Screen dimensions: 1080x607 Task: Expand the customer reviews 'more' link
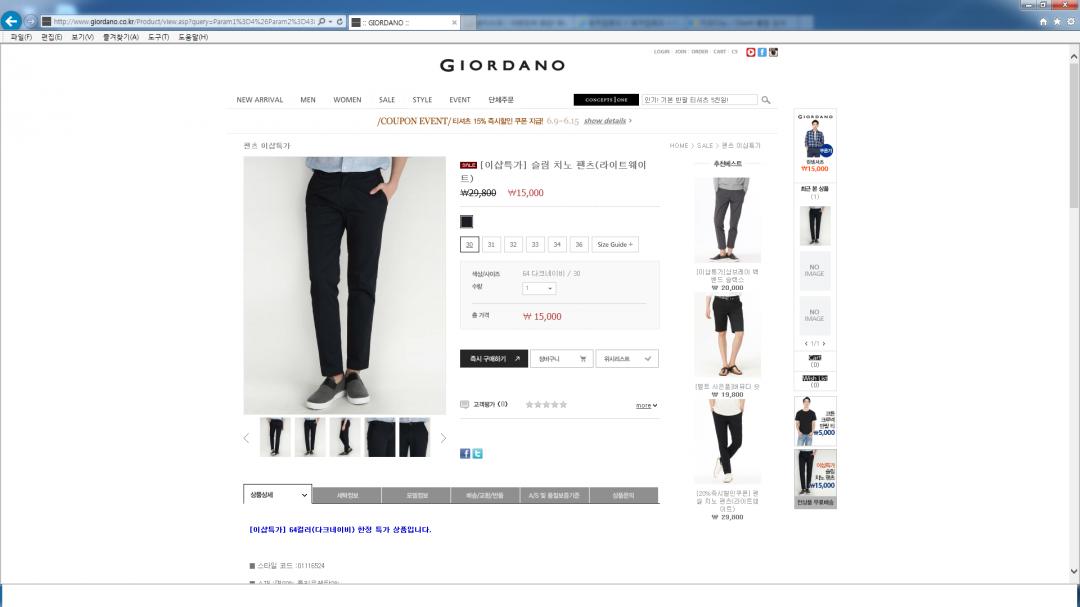tap(646, 405)
